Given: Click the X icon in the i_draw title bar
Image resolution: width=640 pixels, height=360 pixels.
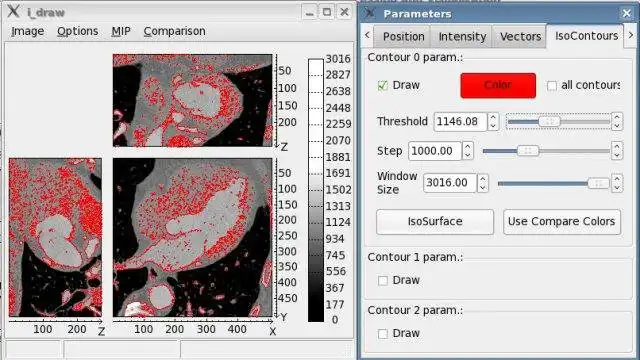Looking at the screenshot, I should pyautogui.click(x=13, y=11).
